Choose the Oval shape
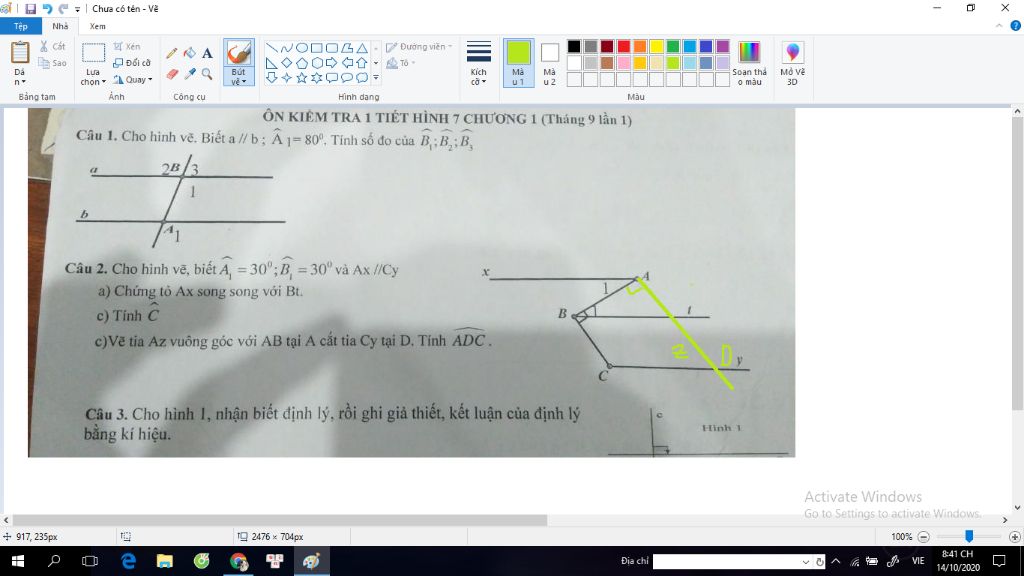Image resolution: width=1024 pixels, height=576 pixels. coord(302,48)
